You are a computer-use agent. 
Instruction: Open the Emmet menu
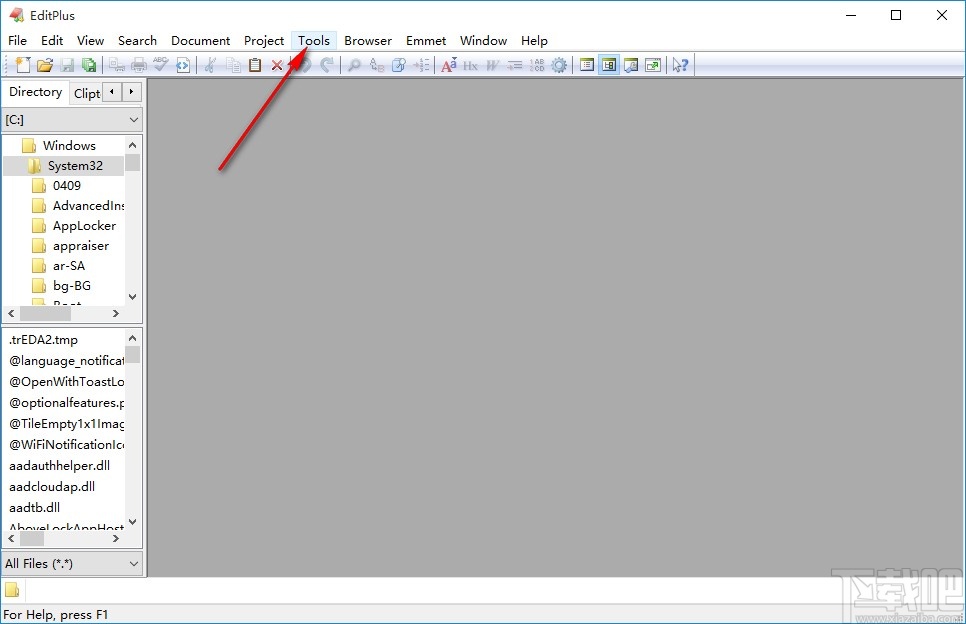[426, 41]
